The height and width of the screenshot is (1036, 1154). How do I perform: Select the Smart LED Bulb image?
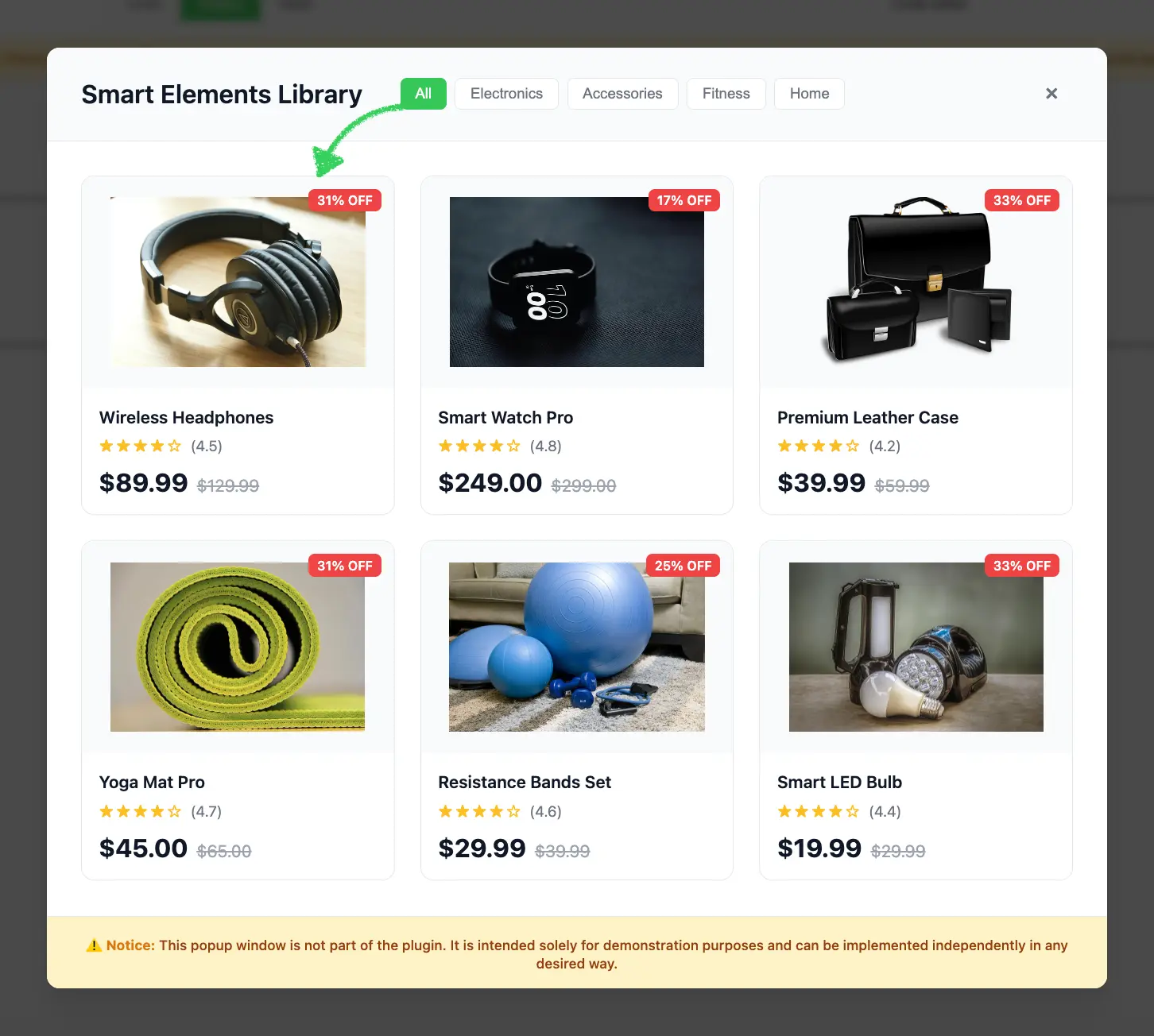point(916,647)
